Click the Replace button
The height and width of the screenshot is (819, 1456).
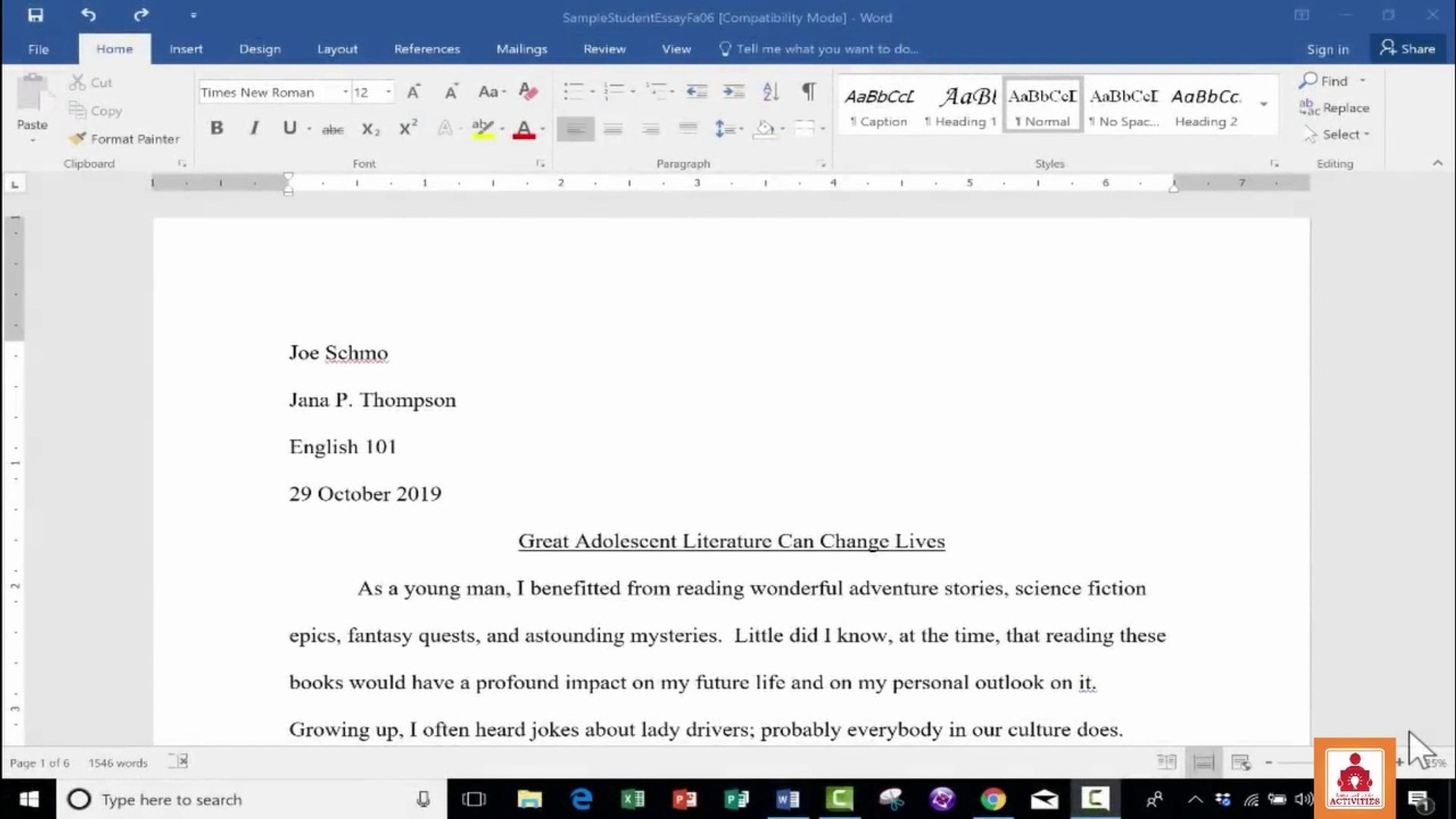(x=1334, y=108)
